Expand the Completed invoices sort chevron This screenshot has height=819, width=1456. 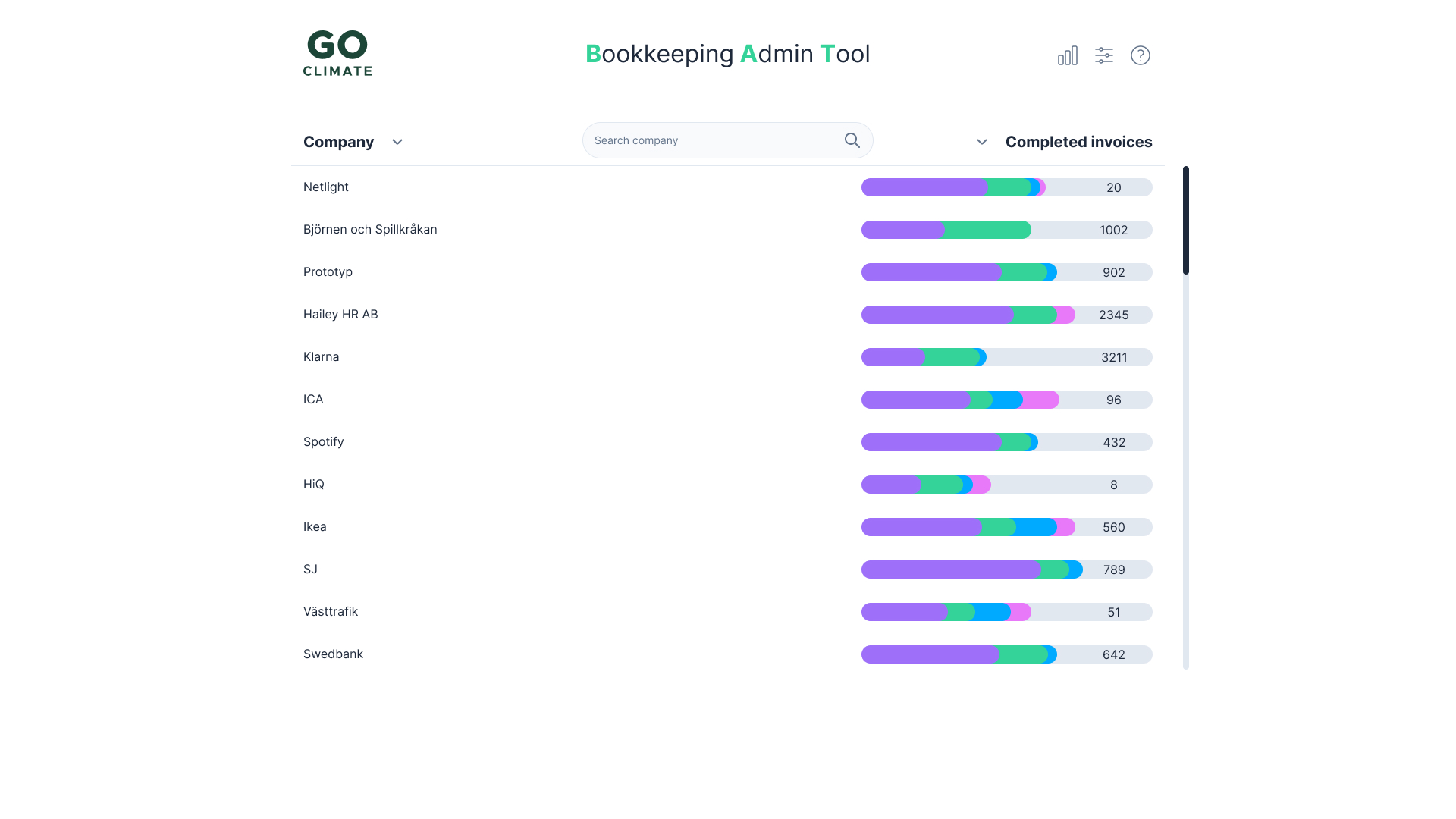981,142
